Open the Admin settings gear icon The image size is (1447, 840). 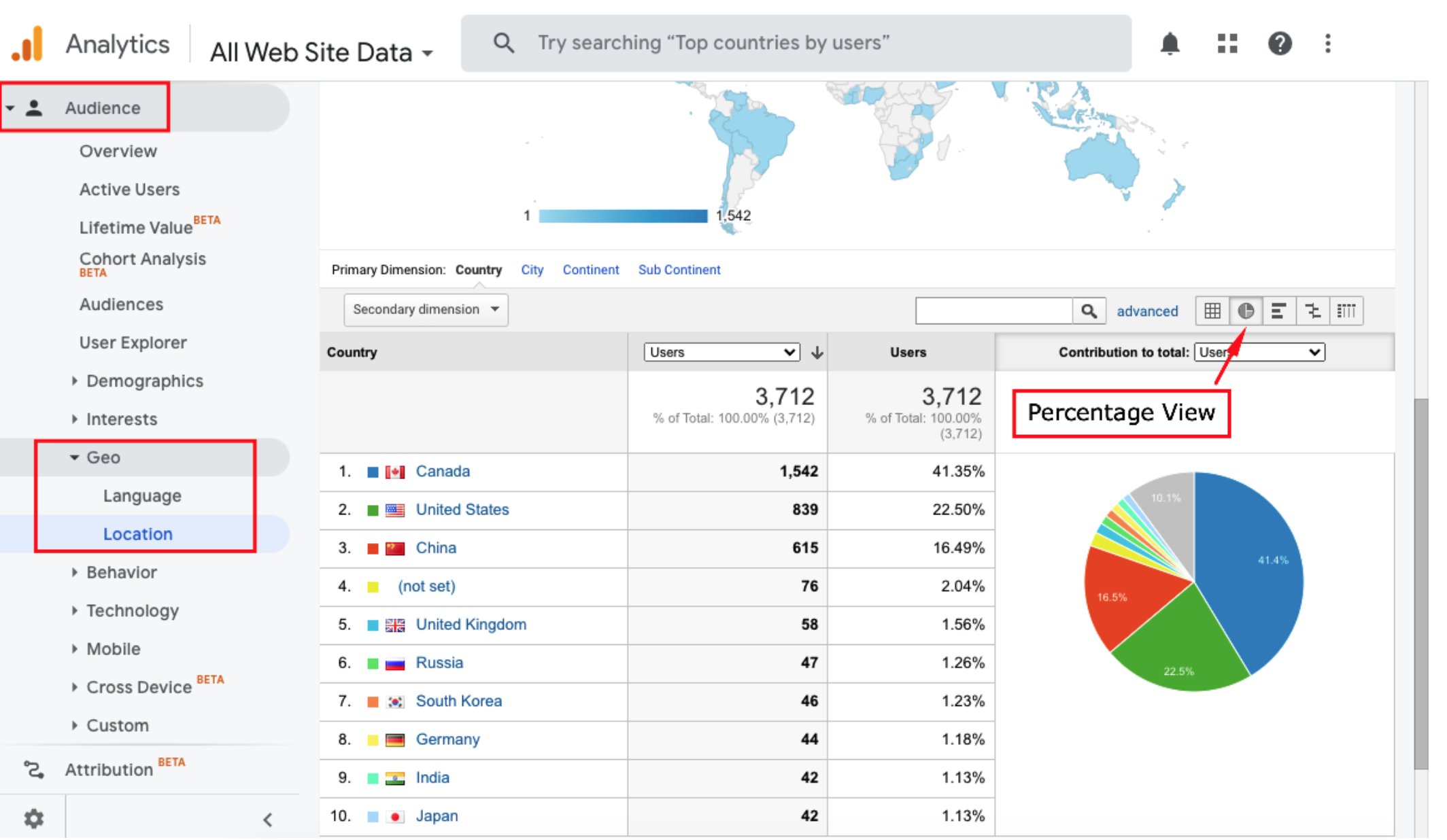click(33, 818)
